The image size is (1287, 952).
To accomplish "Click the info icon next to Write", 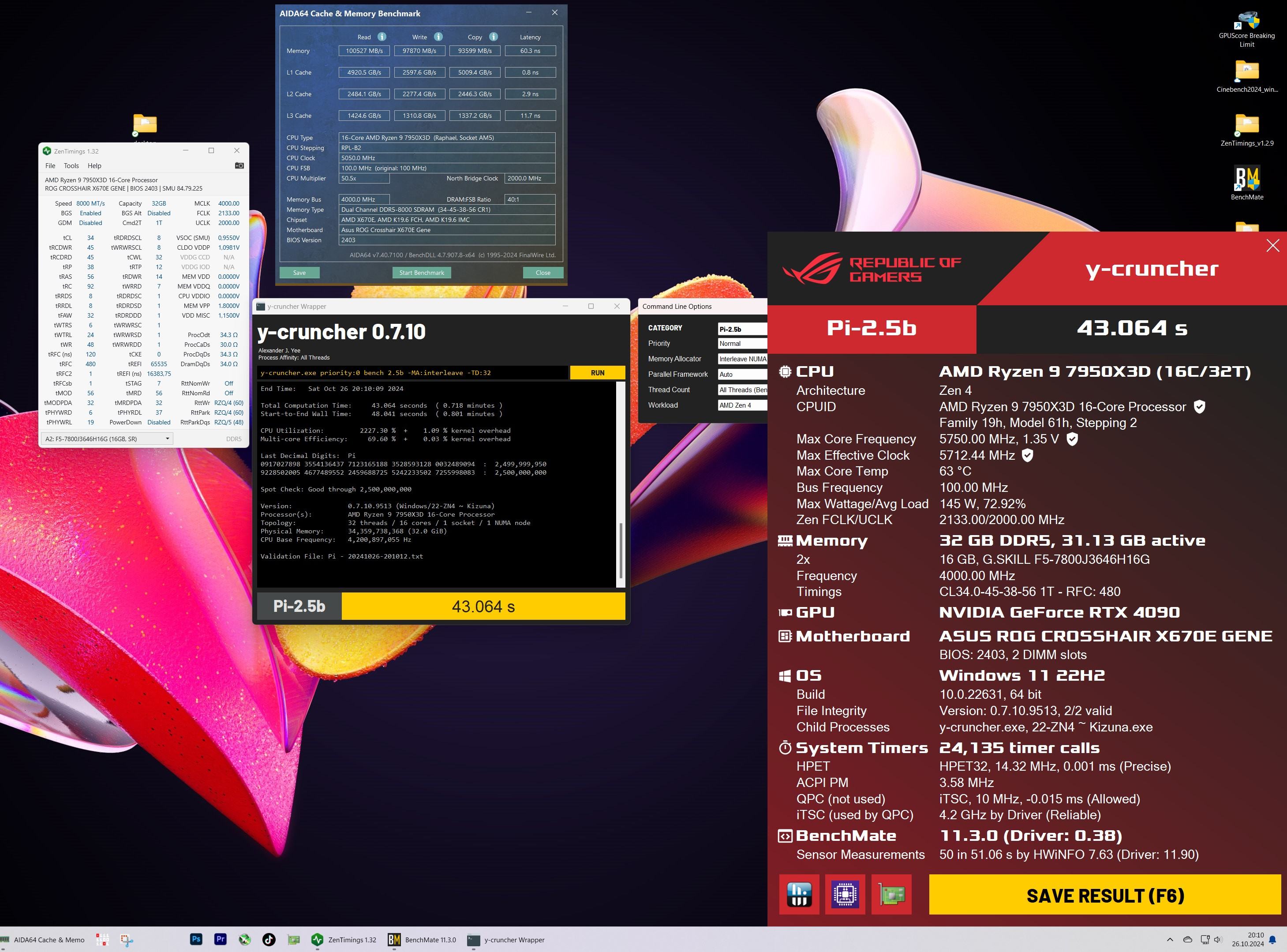I will pos(438,37).
